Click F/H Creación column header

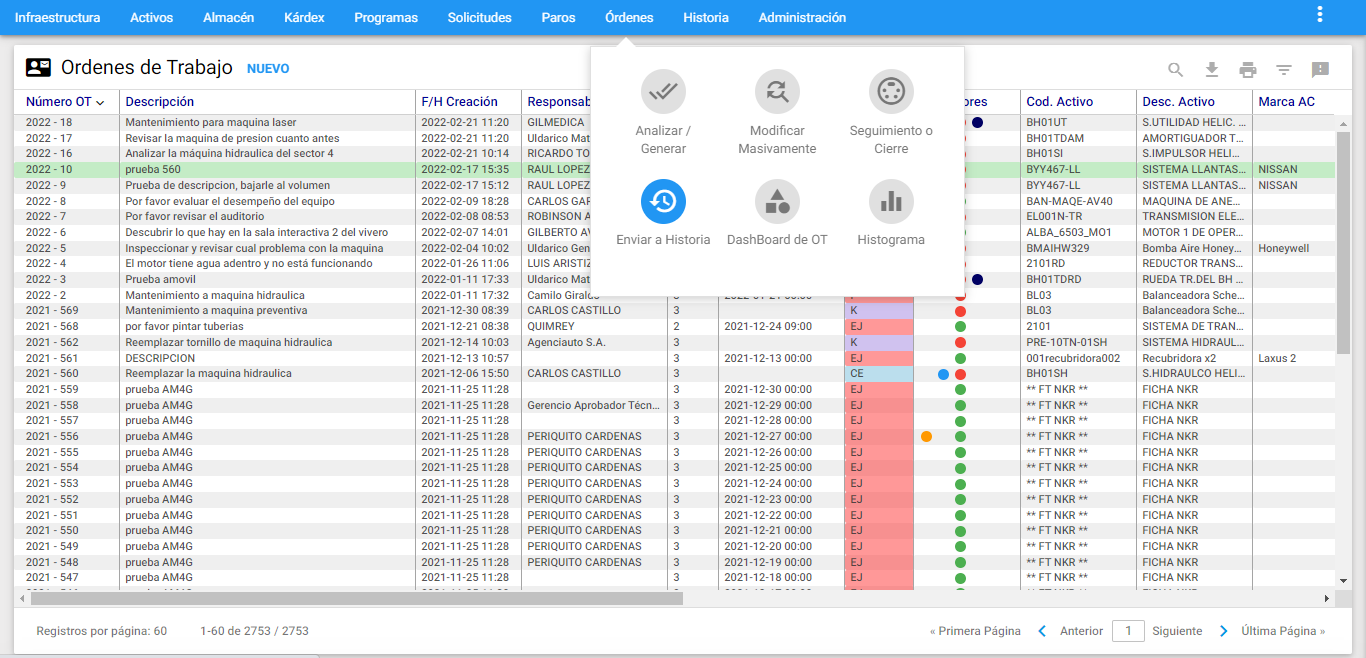click(459, 102)
